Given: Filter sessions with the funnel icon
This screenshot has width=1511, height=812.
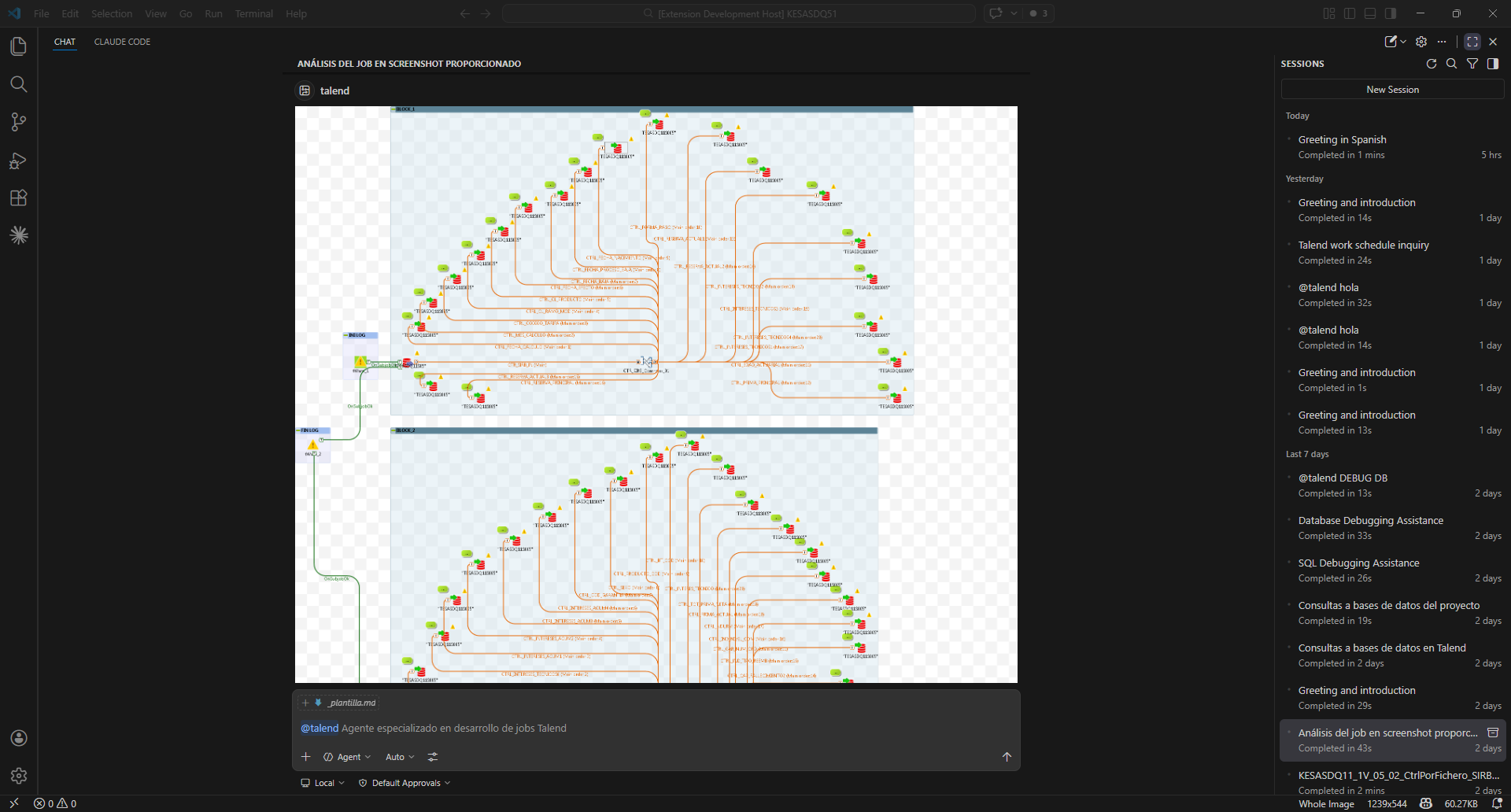Looking at the screenshot, I should point(1472,64).
